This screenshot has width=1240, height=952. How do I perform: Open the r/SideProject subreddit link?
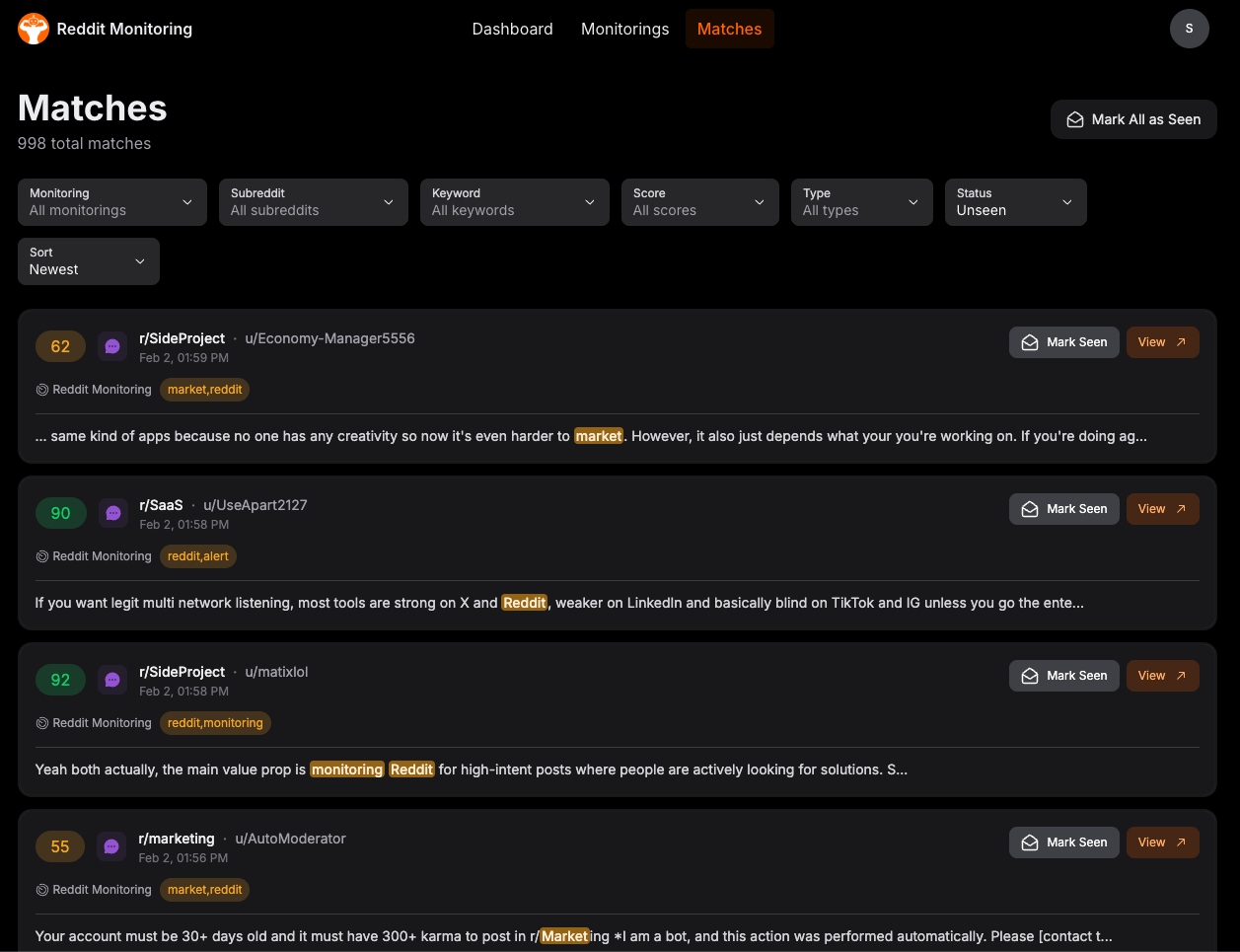click(182, 338)
